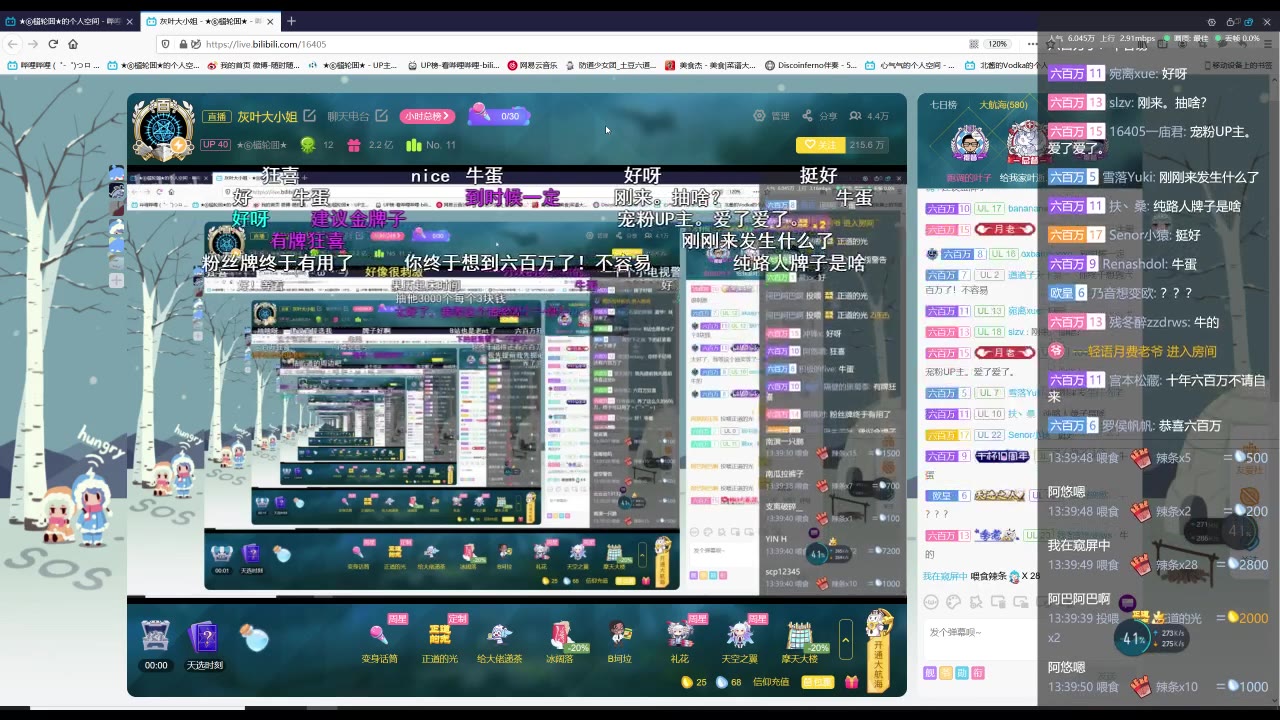Click the No. 11 ranking bars icon
1280x720 pixels.
pyautogui.click(x=414, y=145)
